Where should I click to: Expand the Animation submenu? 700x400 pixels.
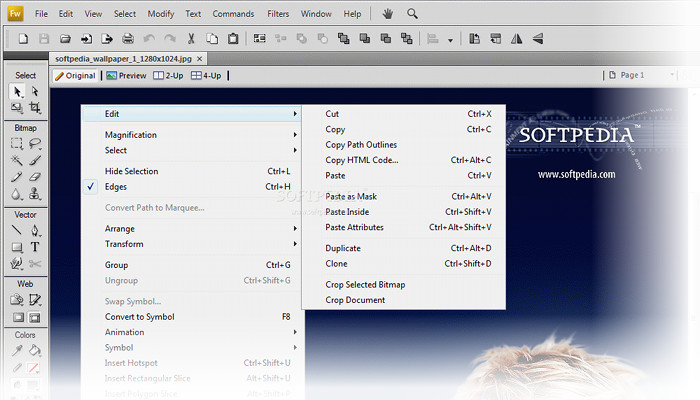(193, 332)
